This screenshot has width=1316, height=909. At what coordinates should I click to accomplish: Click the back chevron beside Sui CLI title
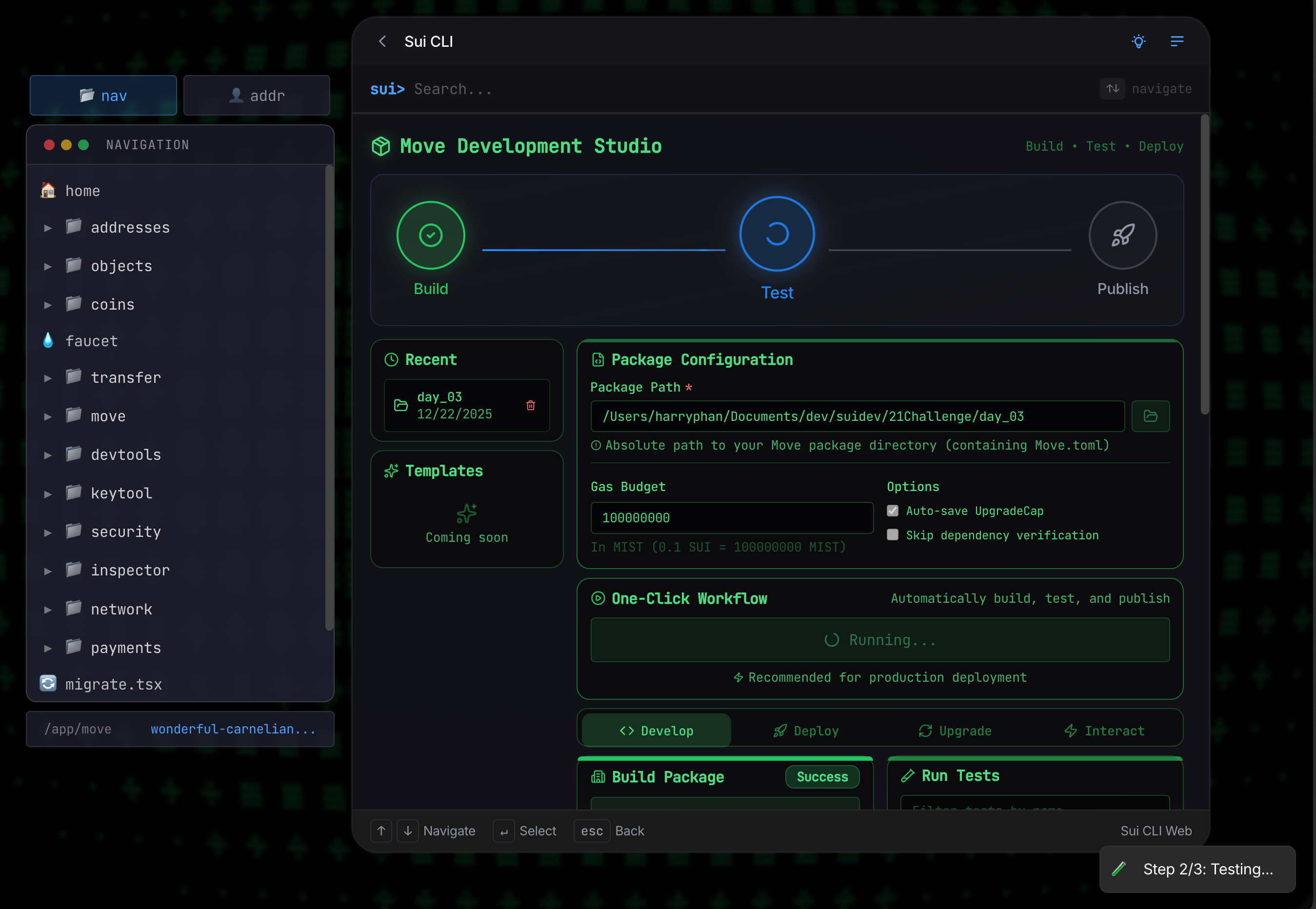point(382,41)
